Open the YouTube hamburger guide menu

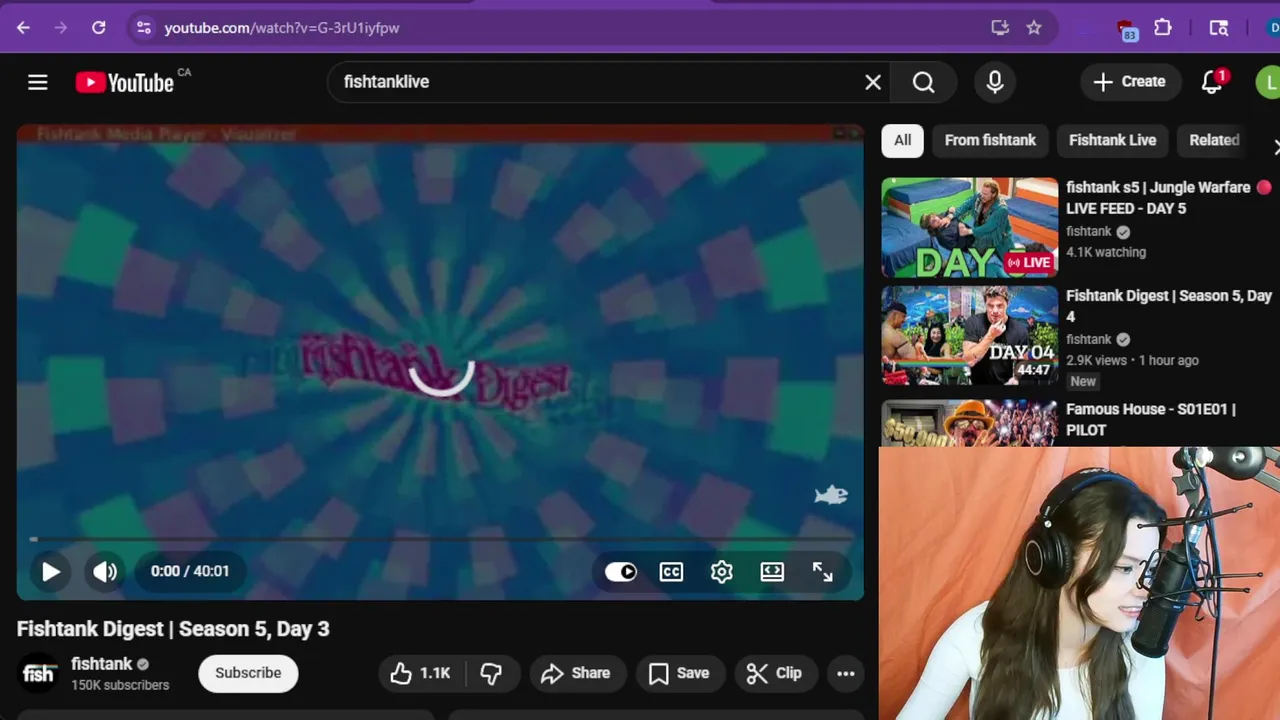click(x=38, y=82)
